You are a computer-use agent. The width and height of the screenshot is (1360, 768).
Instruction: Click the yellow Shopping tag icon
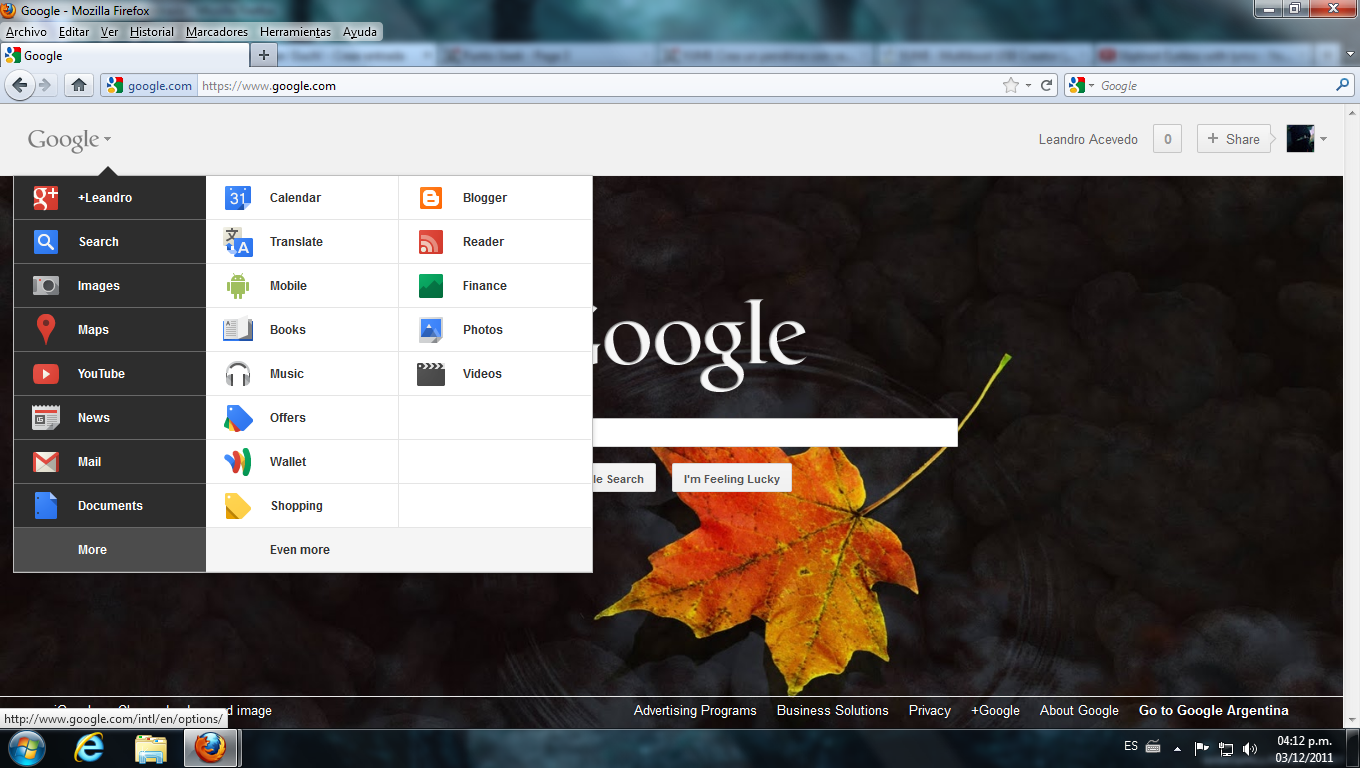(x=238, y=506)
